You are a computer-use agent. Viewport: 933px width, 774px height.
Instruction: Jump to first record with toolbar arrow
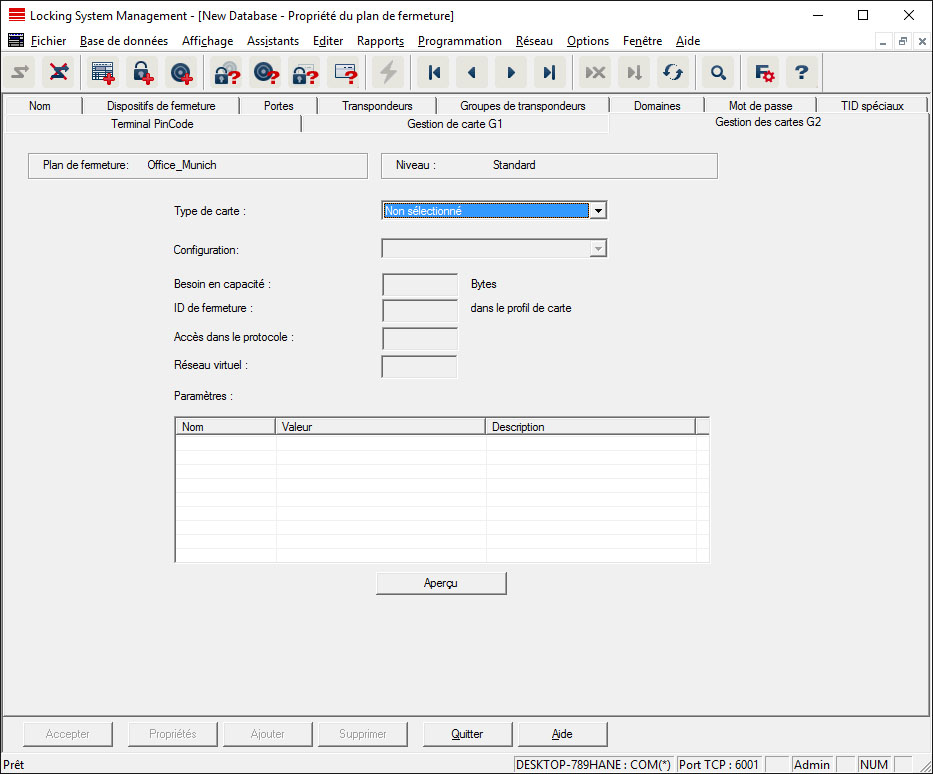pyautogui.click(x=434, y=72)
